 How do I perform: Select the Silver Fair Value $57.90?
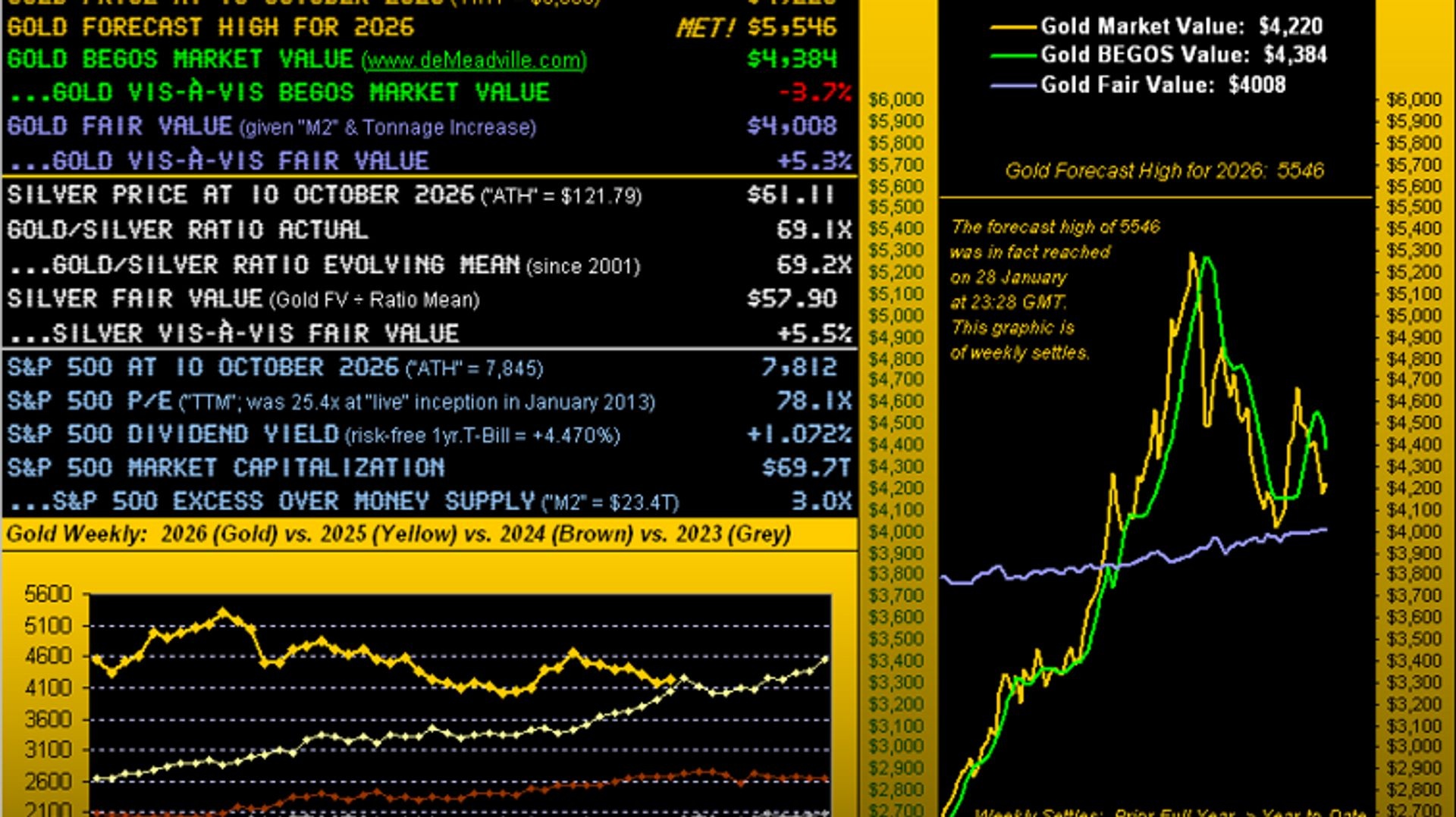pos(792,299)
